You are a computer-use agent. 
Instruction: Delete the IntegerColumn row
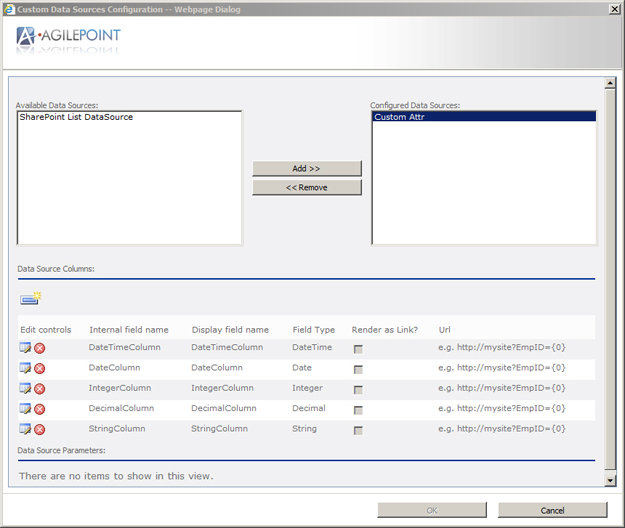(40, 388)
